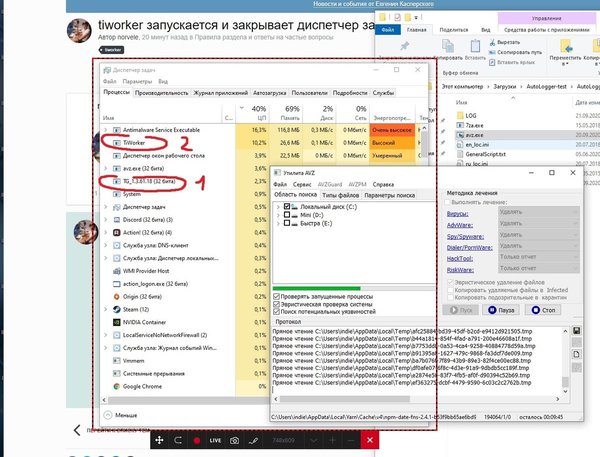Click the Origin (32 бита) process icon

click(x=117, y=297)
